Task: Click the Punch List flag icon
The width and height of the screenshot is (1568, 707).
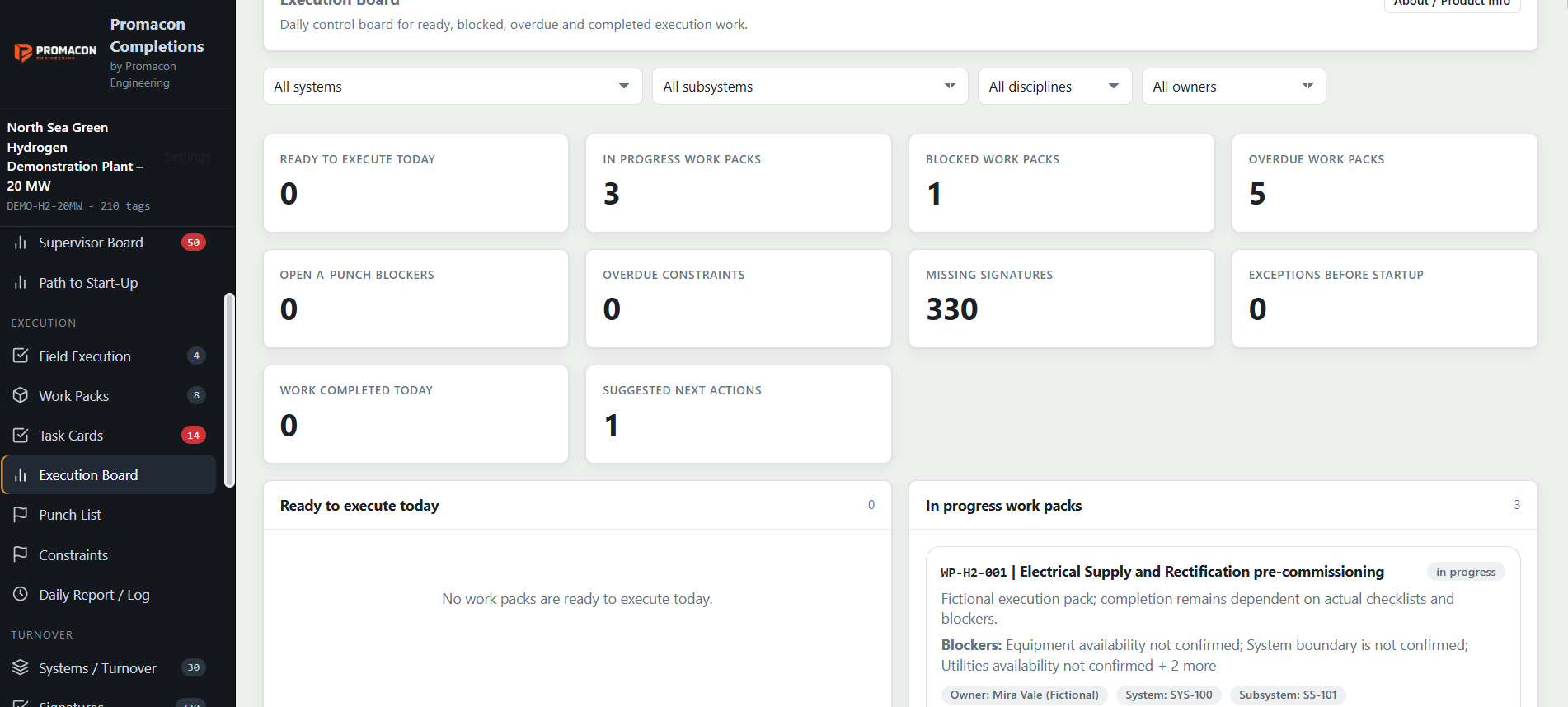Action: point(21,515)
